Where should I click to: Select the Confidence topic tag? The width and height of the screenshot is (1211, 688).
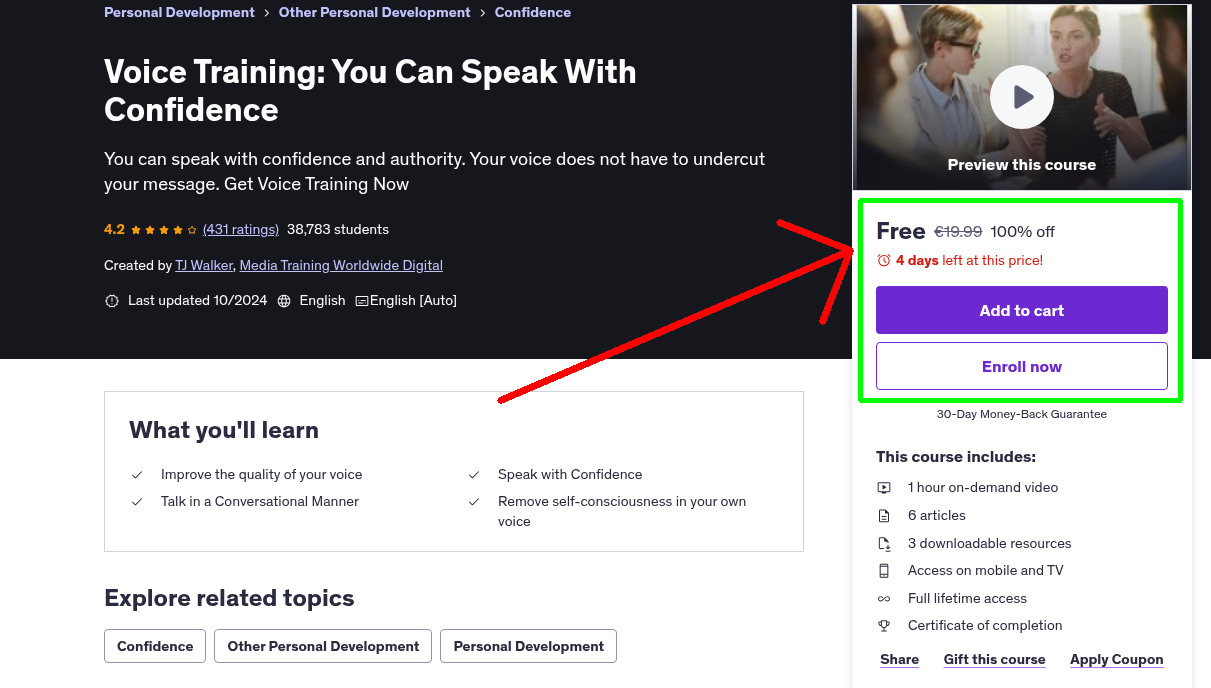pos(155,646)
